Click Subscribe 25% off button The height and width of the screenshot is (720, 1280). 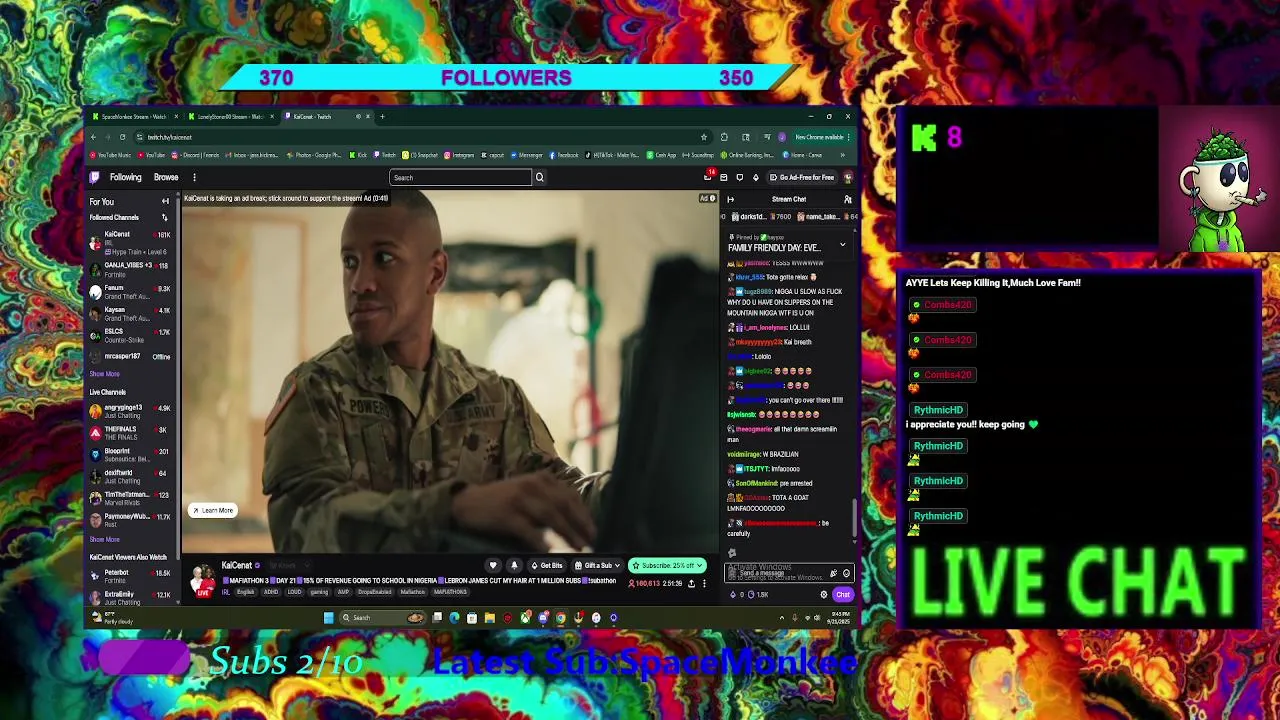667,565
